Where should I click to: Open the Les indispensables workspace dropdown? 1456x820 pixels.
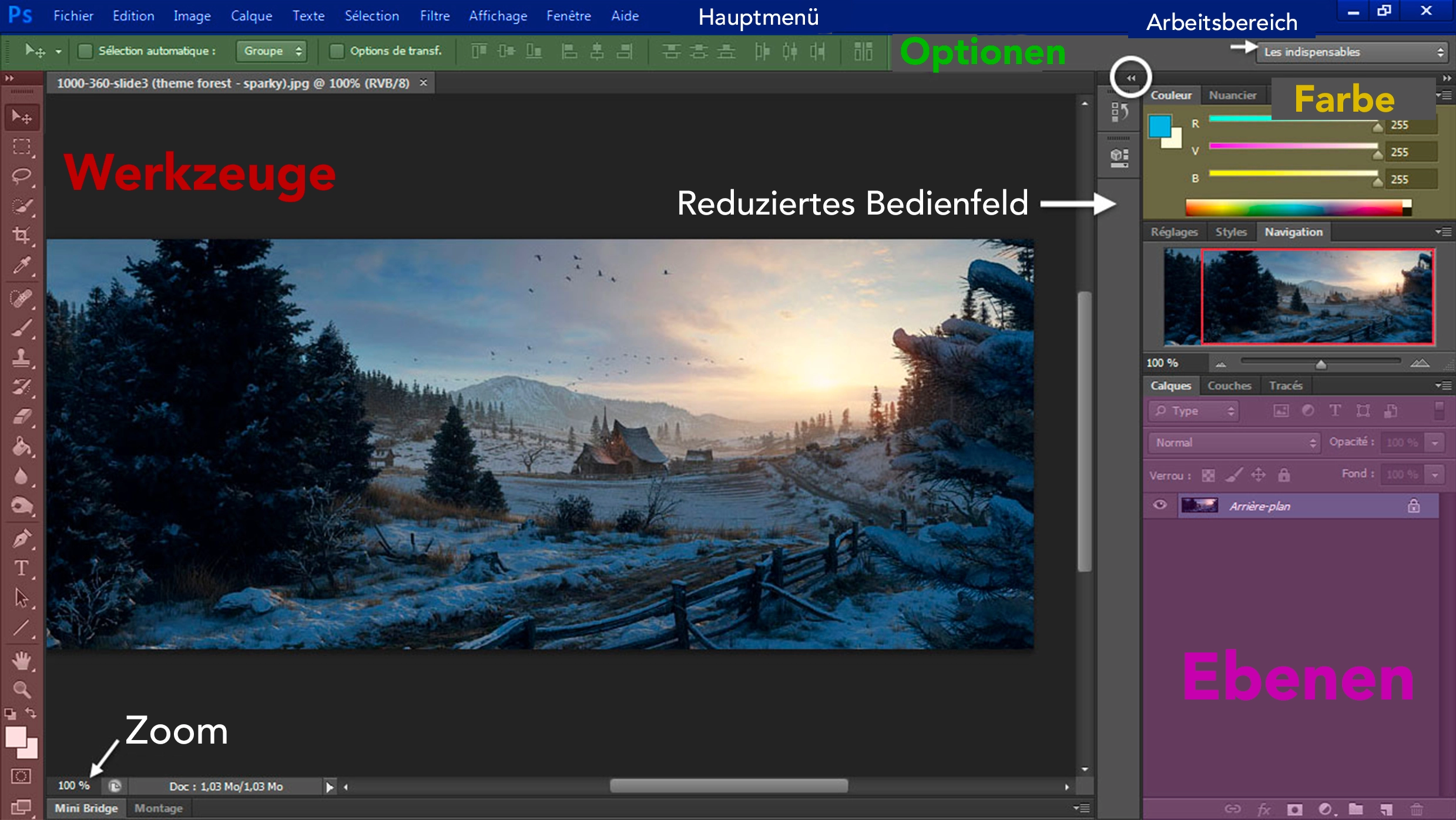(1351, 52)
